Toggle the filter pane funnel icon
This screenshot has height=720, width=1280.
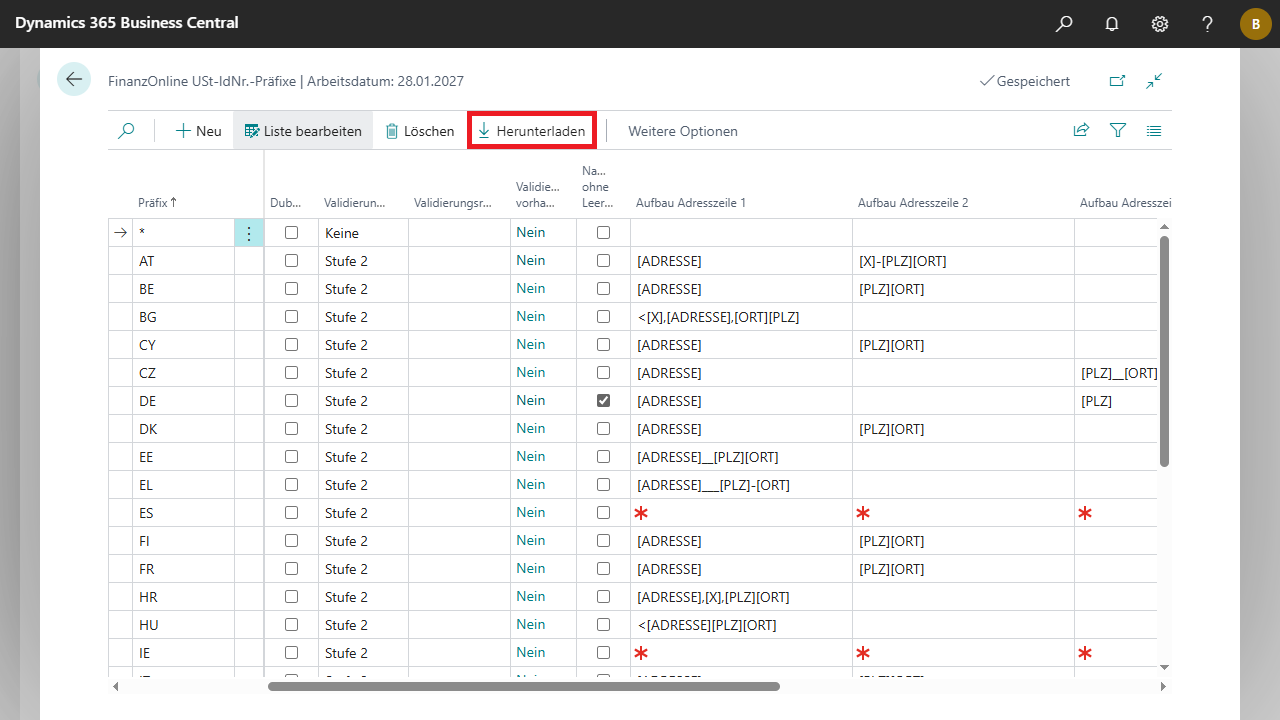pos(1118,131)
